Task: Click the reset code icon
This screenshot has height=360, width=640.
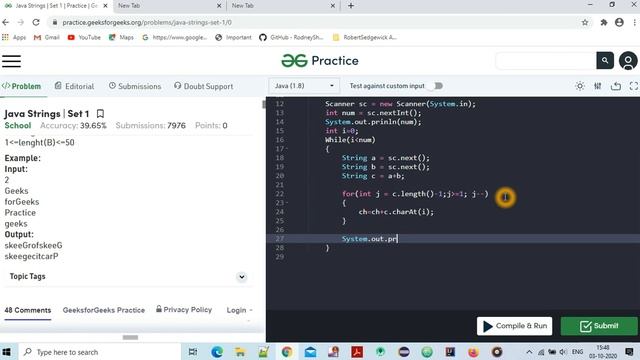Action: 616,86
